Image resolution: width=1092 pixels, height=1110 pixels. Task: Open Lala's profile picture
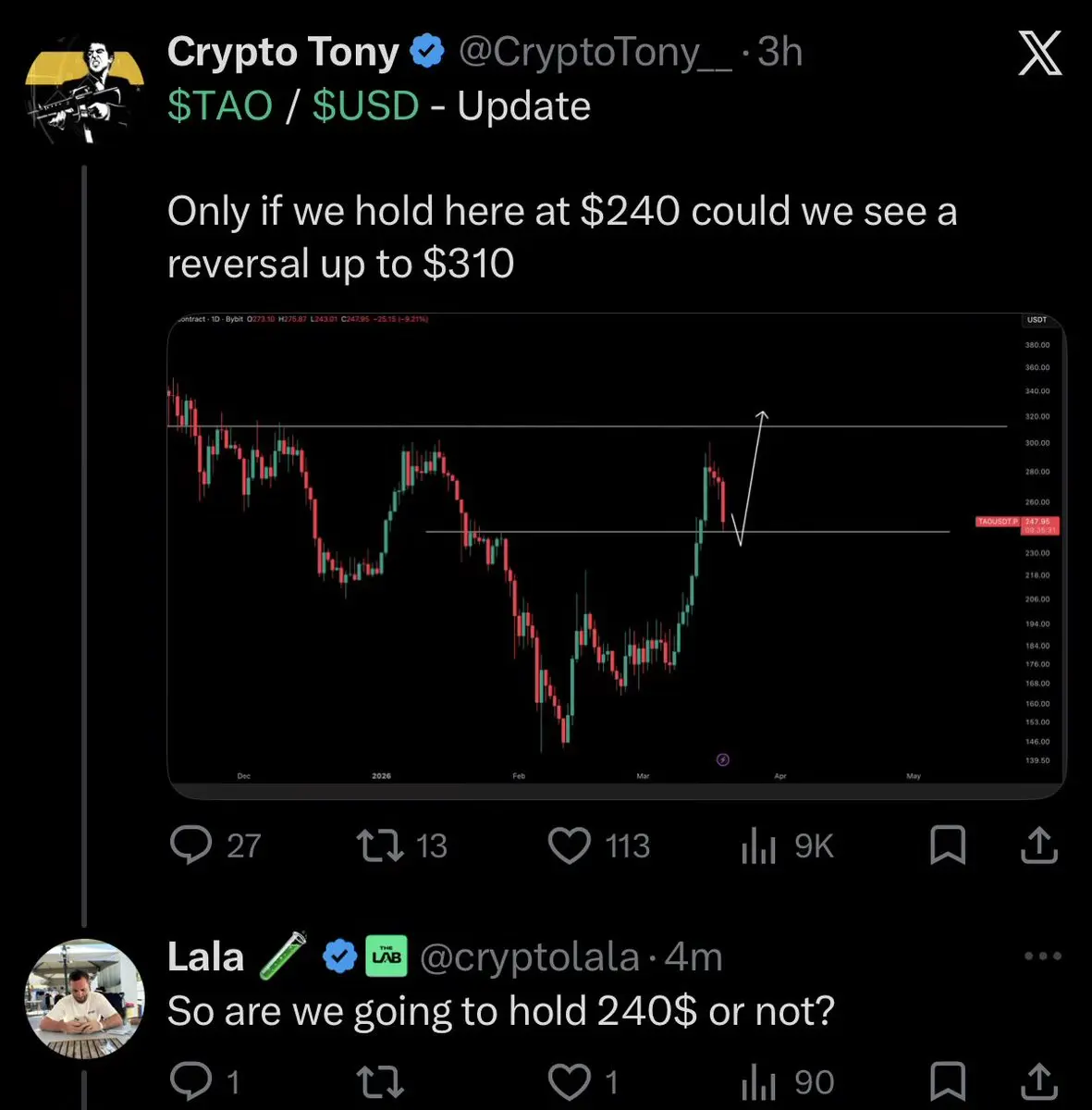coord(84,999)
